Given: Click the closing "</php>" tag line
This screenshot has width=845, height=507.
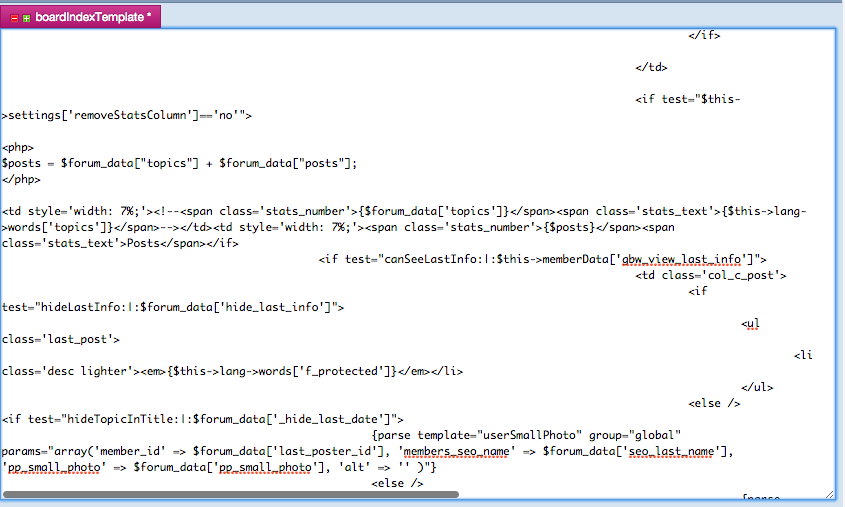Looking at the screenshot, I should pos(21,179).
